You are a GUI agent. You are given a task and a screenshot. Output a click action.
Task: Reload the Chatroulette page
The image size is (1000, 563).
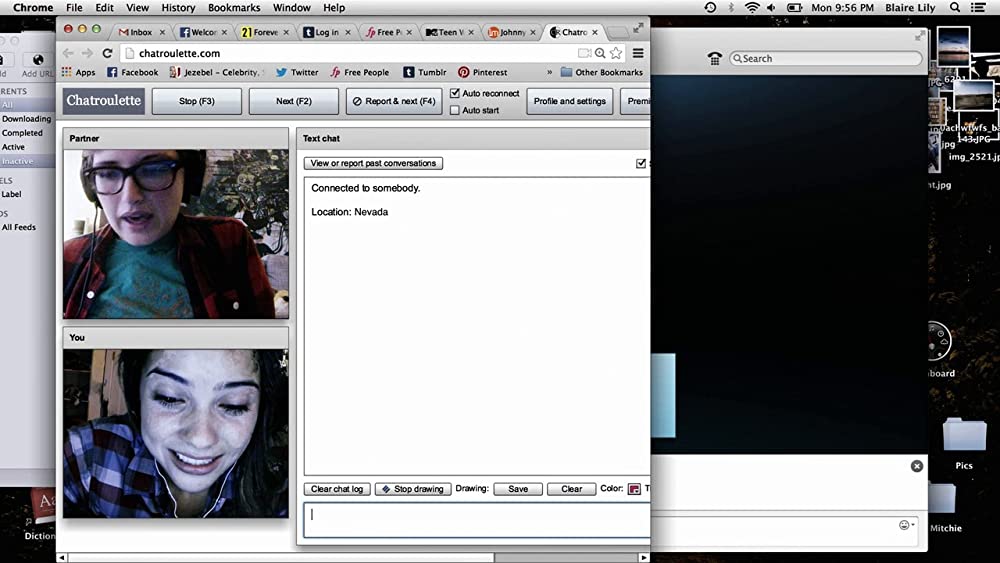(x=107, y=53)
